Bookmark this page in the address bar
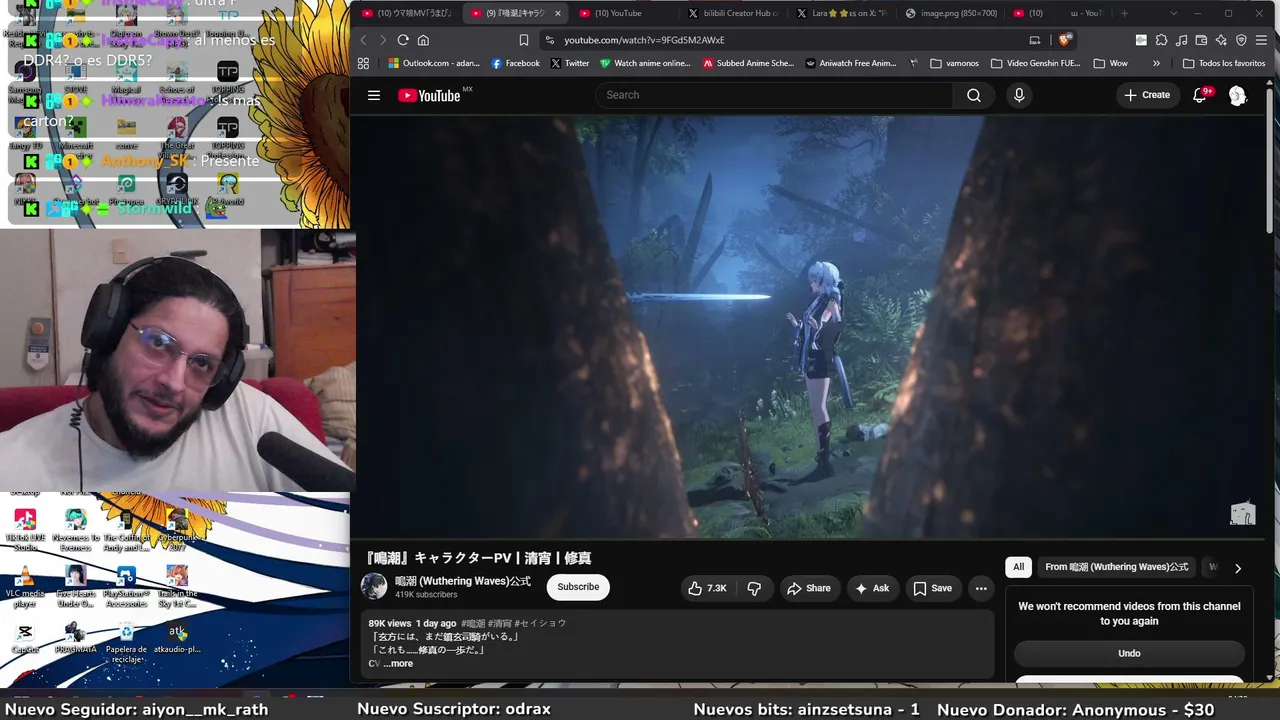The width and height of the screenshot is (1280, 720). click(x=523, y=40)
